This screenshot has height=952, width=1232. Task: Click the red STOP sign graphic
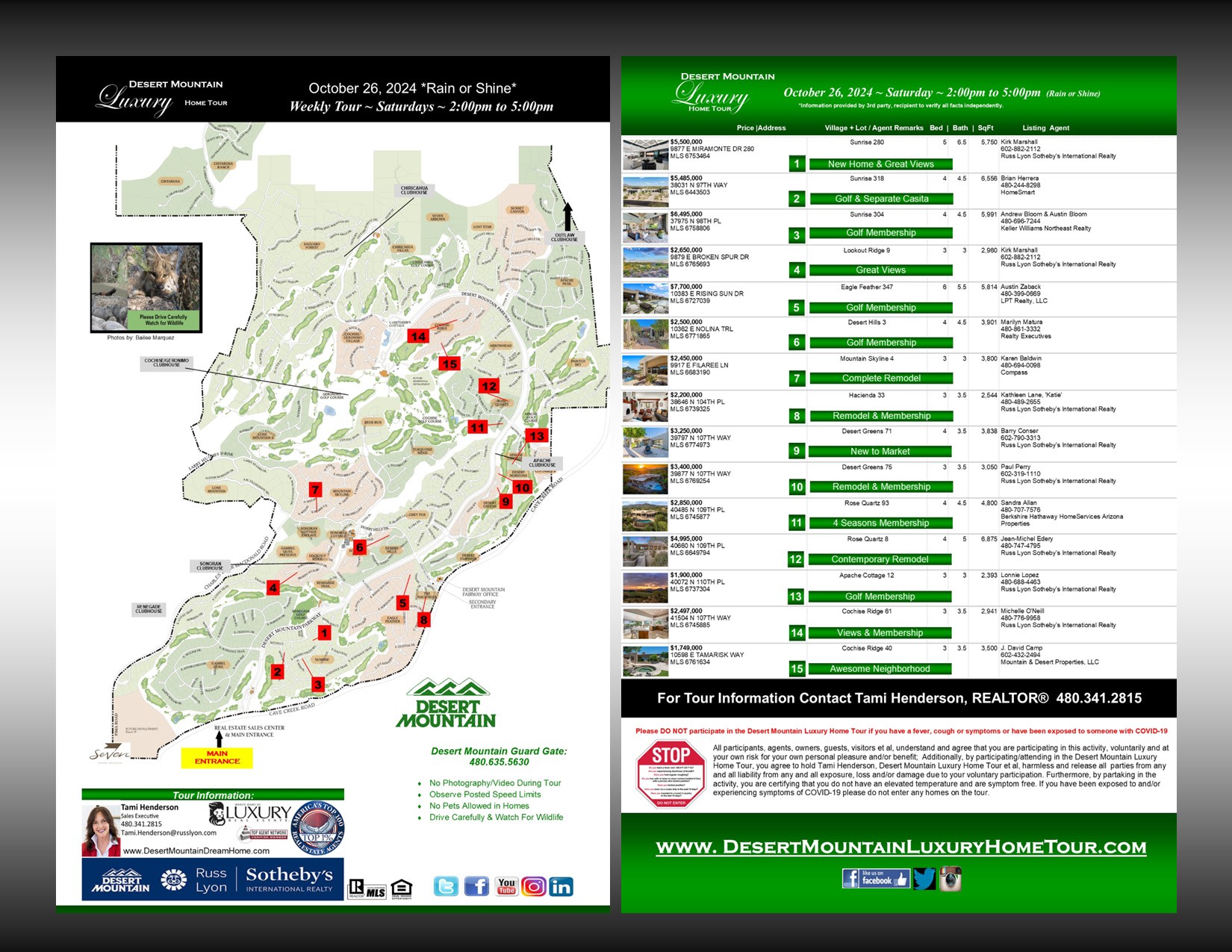671,774
